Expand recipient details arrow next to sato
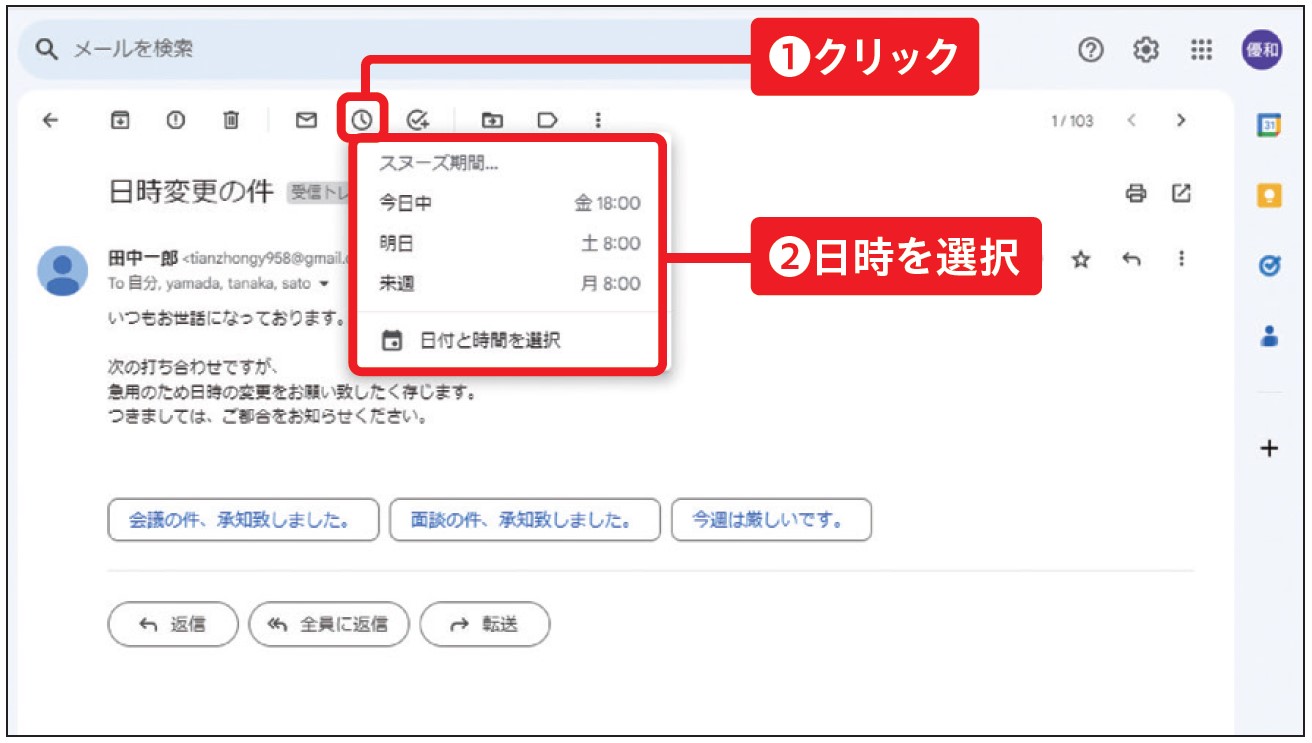The height and width of the screenshot is (743, 1312). (x=323, y=284)
